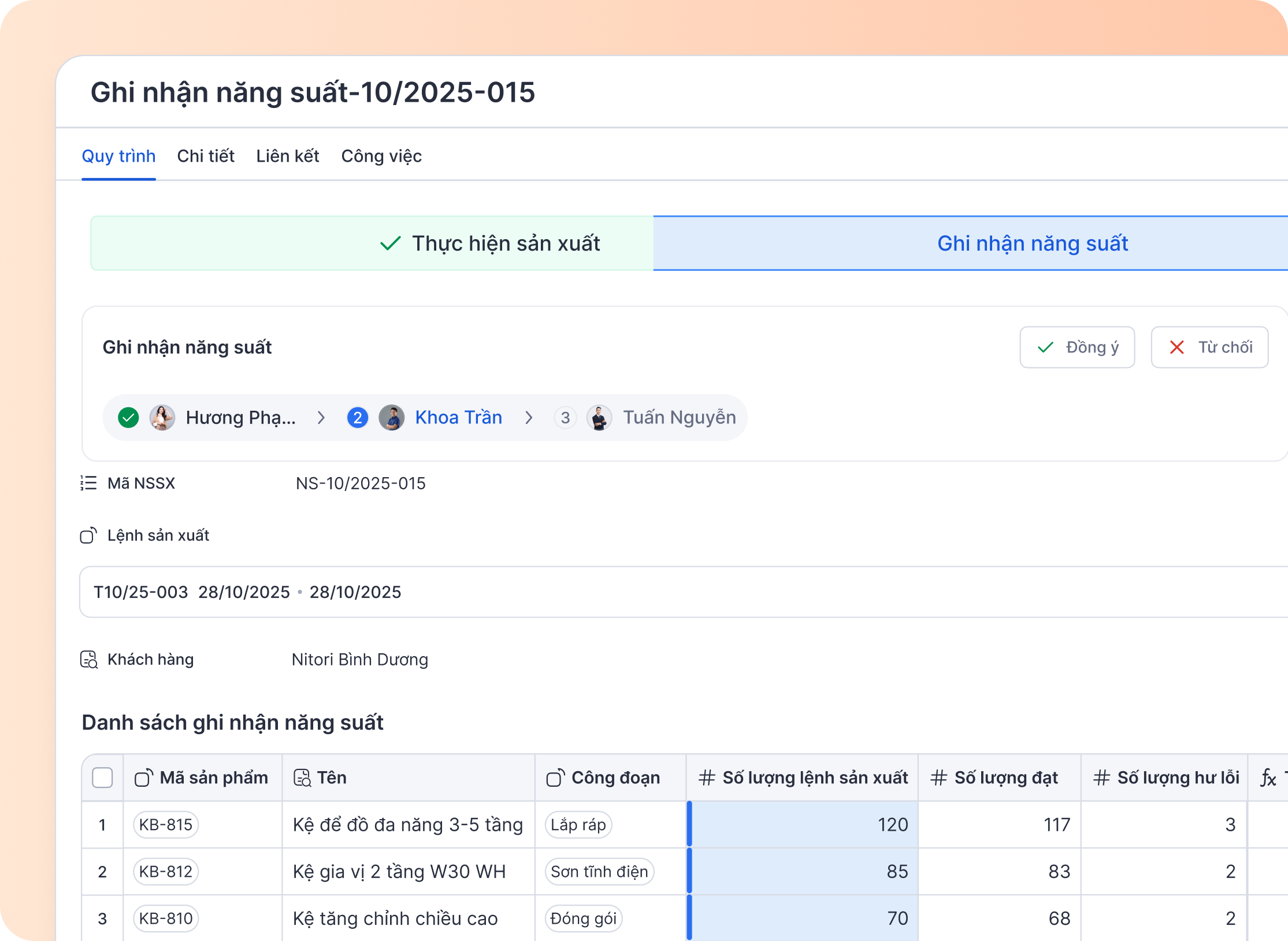Open the Liên kết tab
Viewport: 1288px width, 941px height.
tap(287, 156)
